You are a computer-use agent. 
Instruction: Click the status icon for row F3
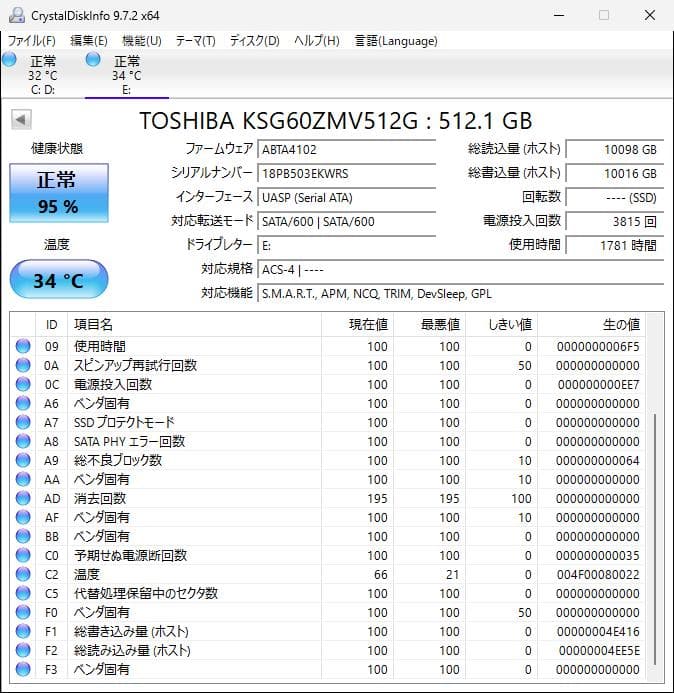tap(23, 669)
